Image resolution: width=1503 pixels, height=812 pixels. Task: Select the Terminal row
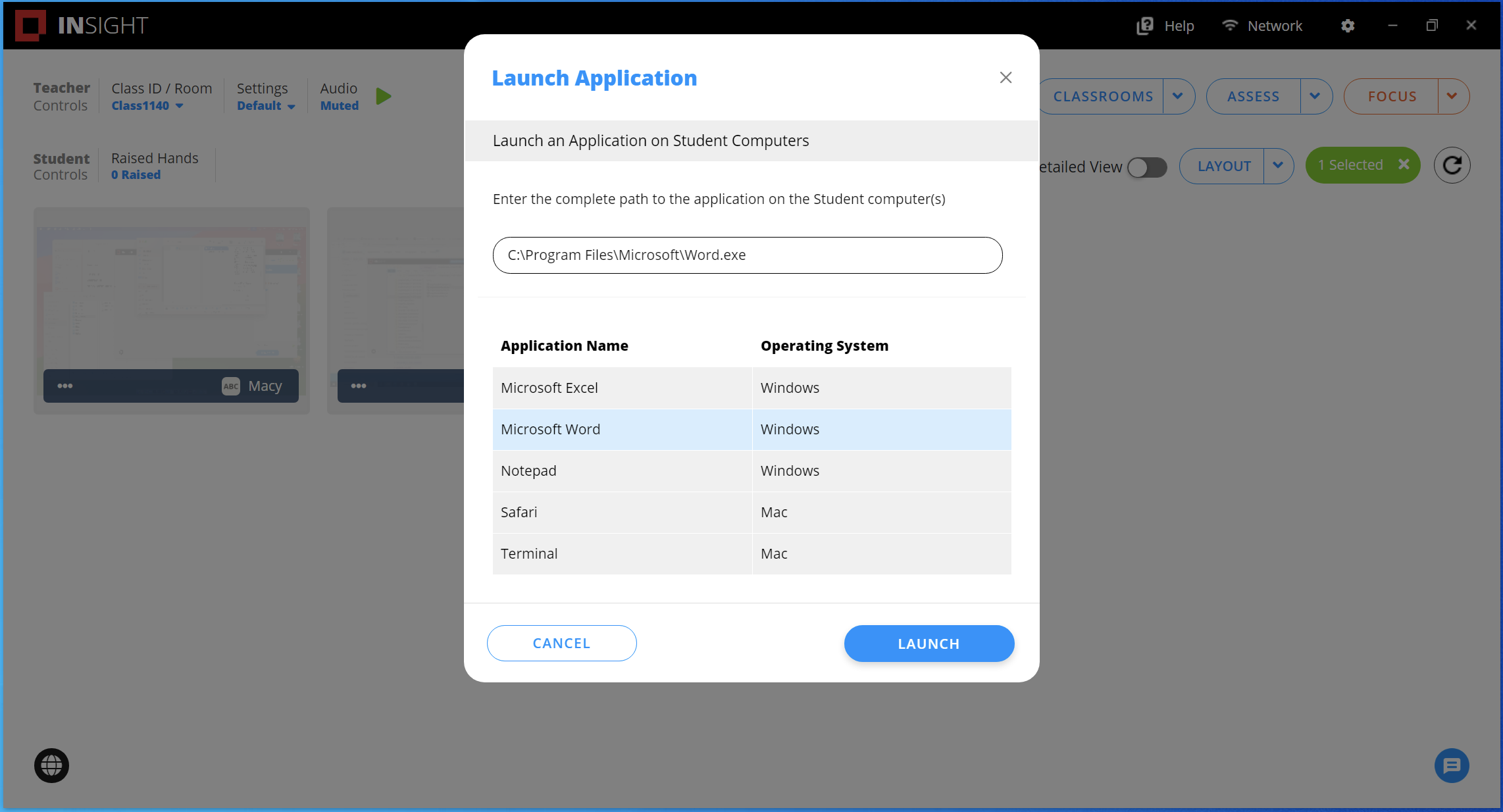(x=751, y=553)
